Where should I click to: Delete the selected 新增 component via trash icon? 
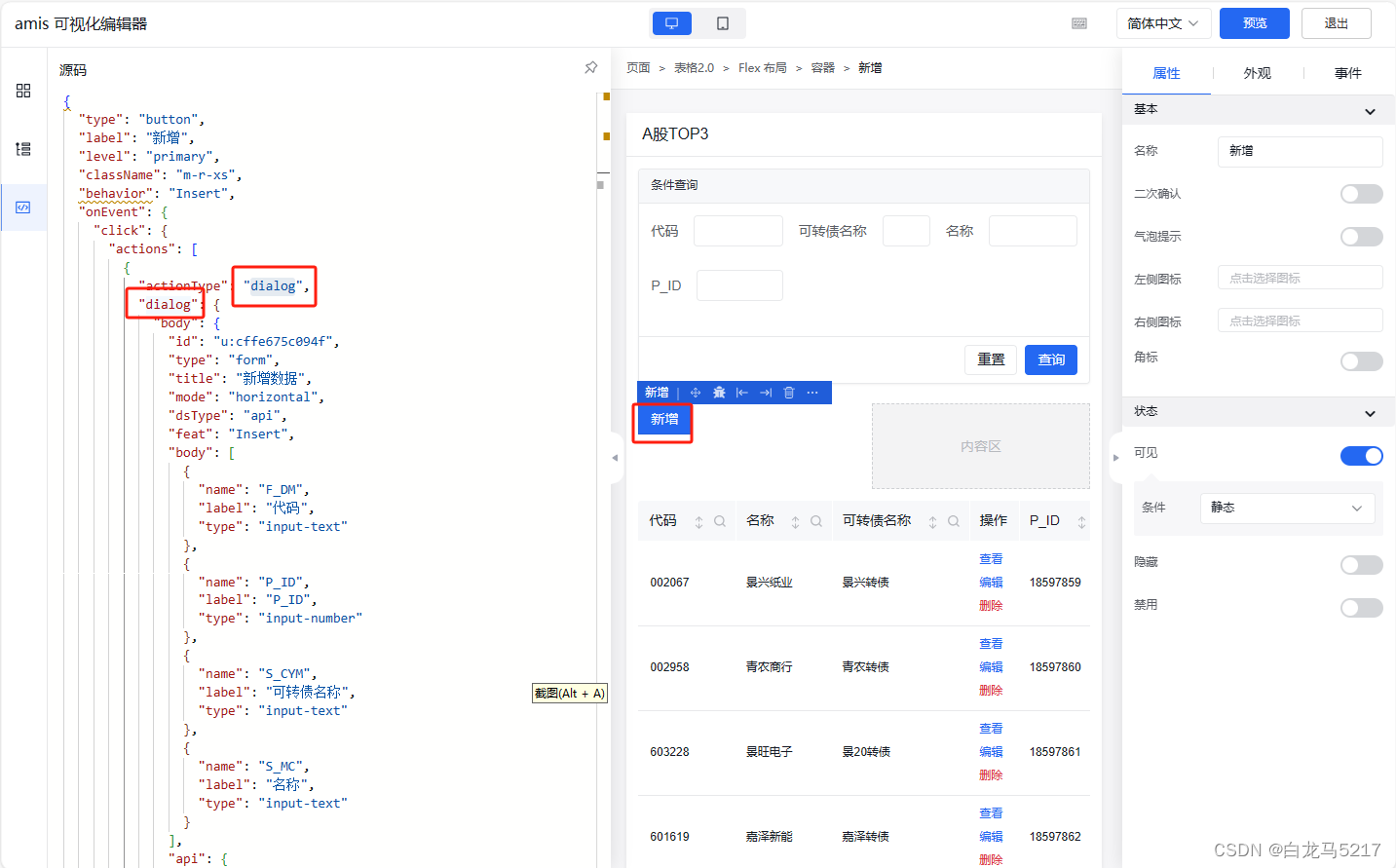[789, 393]
